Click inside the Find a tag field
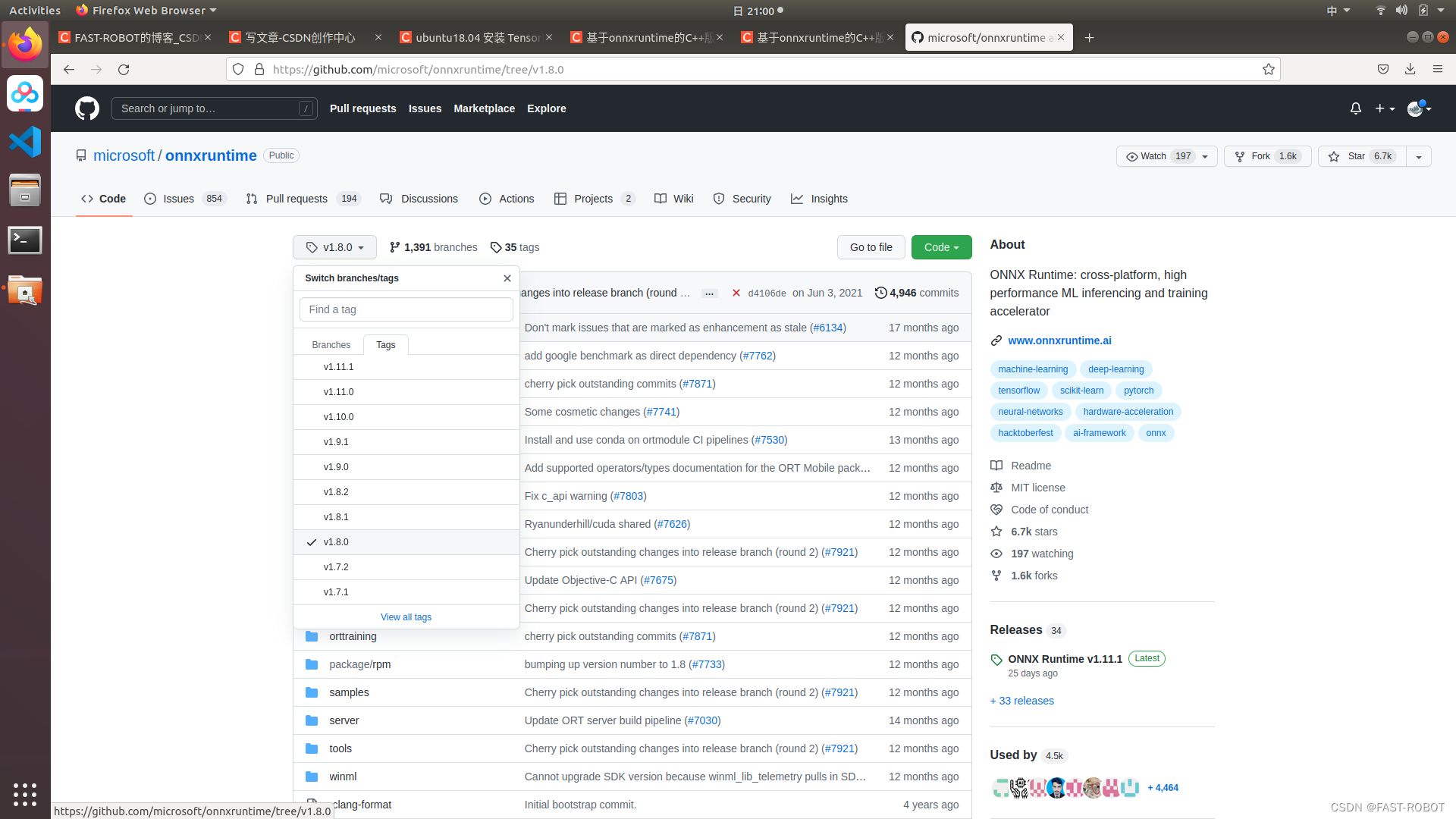Image resolution: width=1456 pixels, height=819 pixels. point(406,309)
